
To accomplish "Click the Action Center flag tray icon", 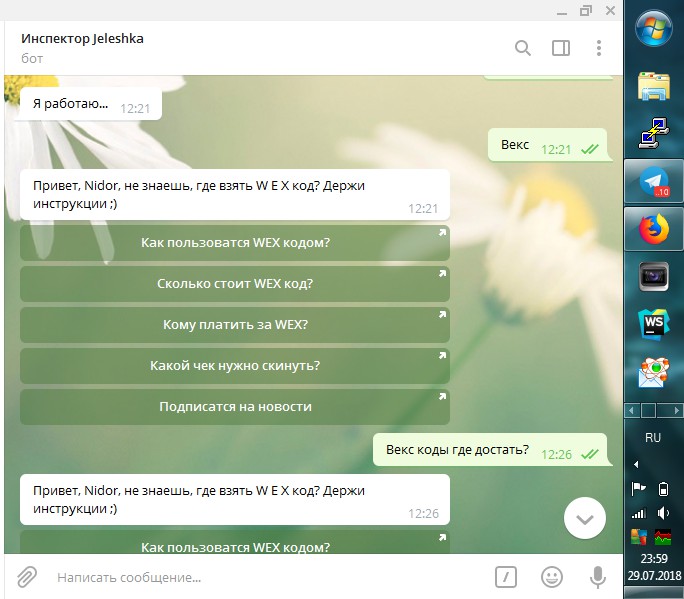I will coord(638,489).
